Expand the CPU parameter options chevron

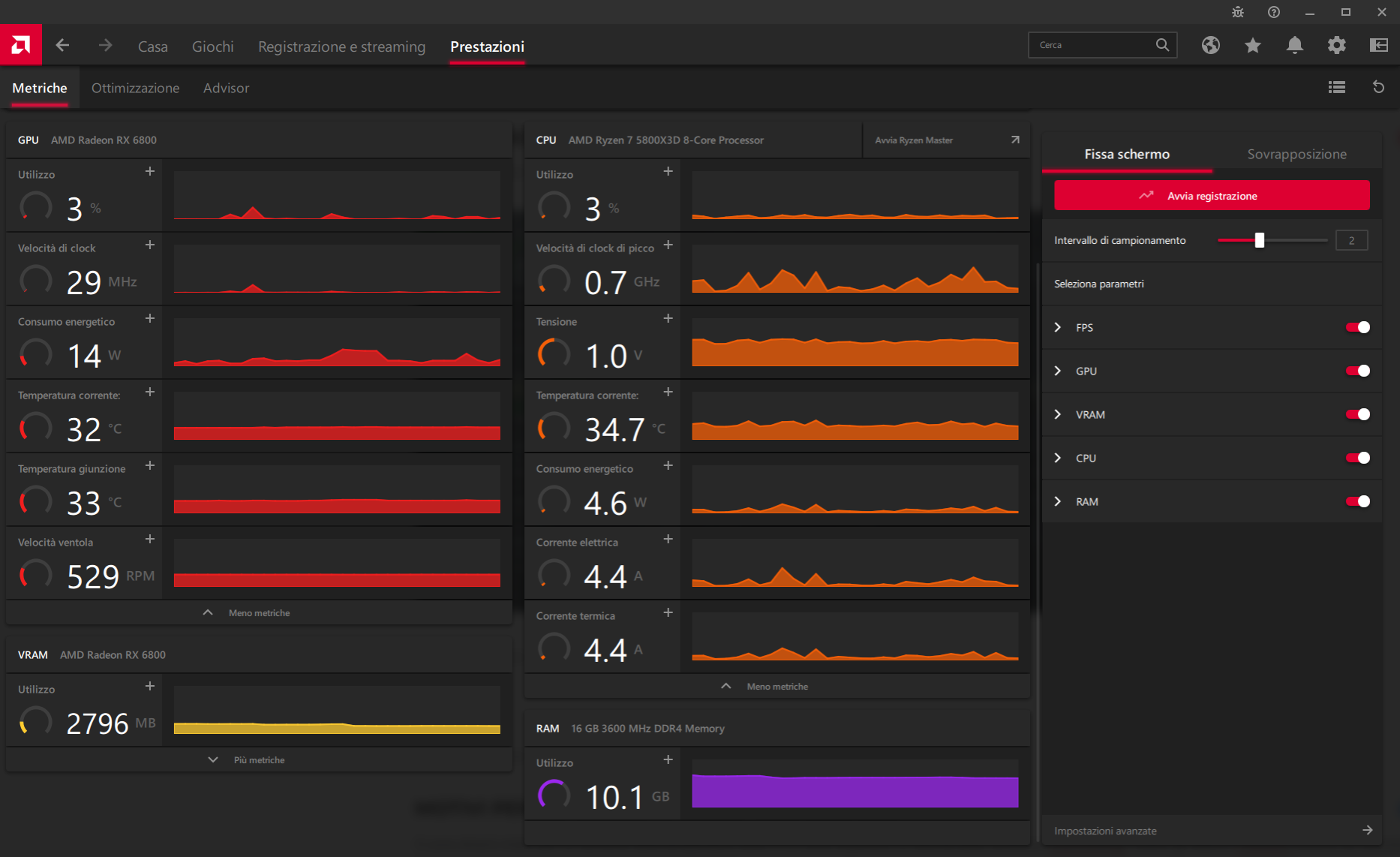1058,458
